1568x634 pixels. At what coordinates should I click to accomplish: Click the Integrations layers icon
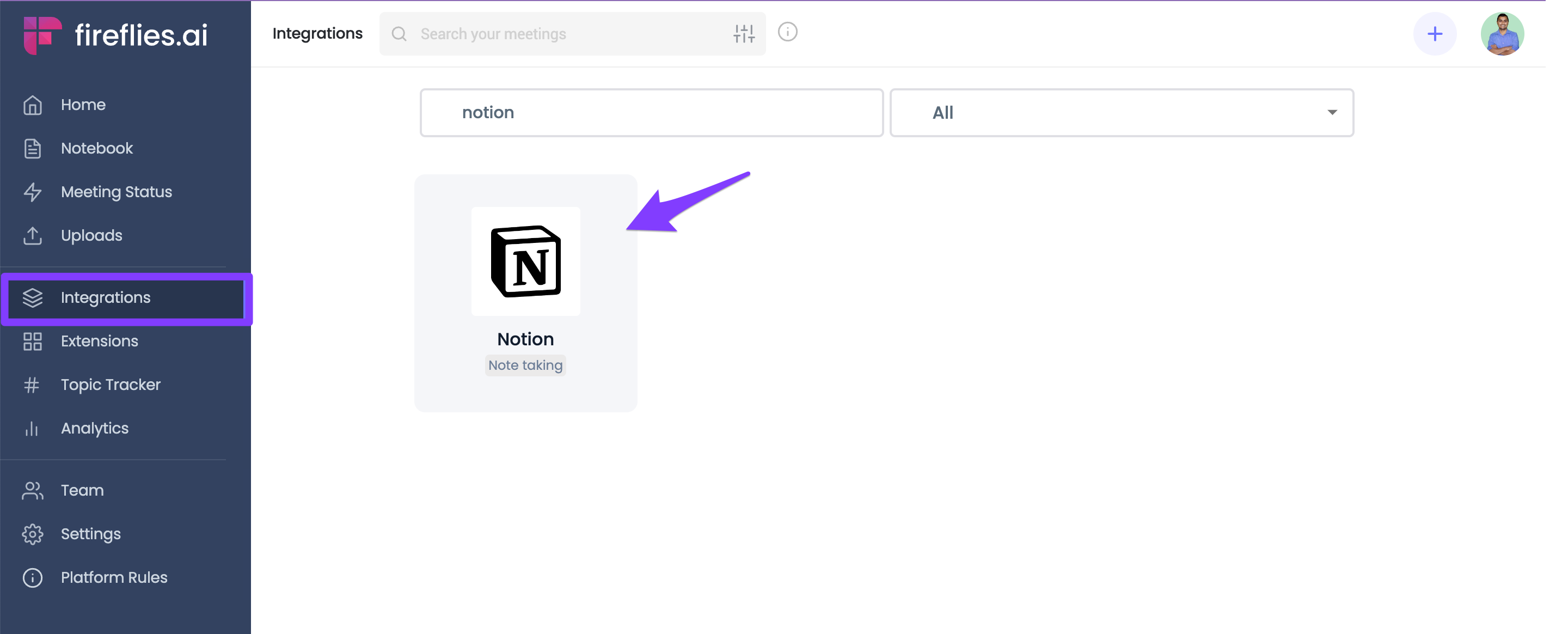pos(32,298)
